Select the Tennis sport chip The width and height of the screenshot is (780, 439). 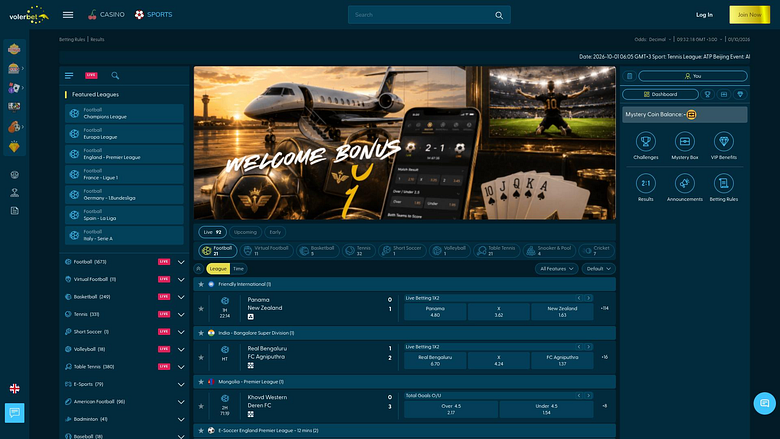pos(359,251)
